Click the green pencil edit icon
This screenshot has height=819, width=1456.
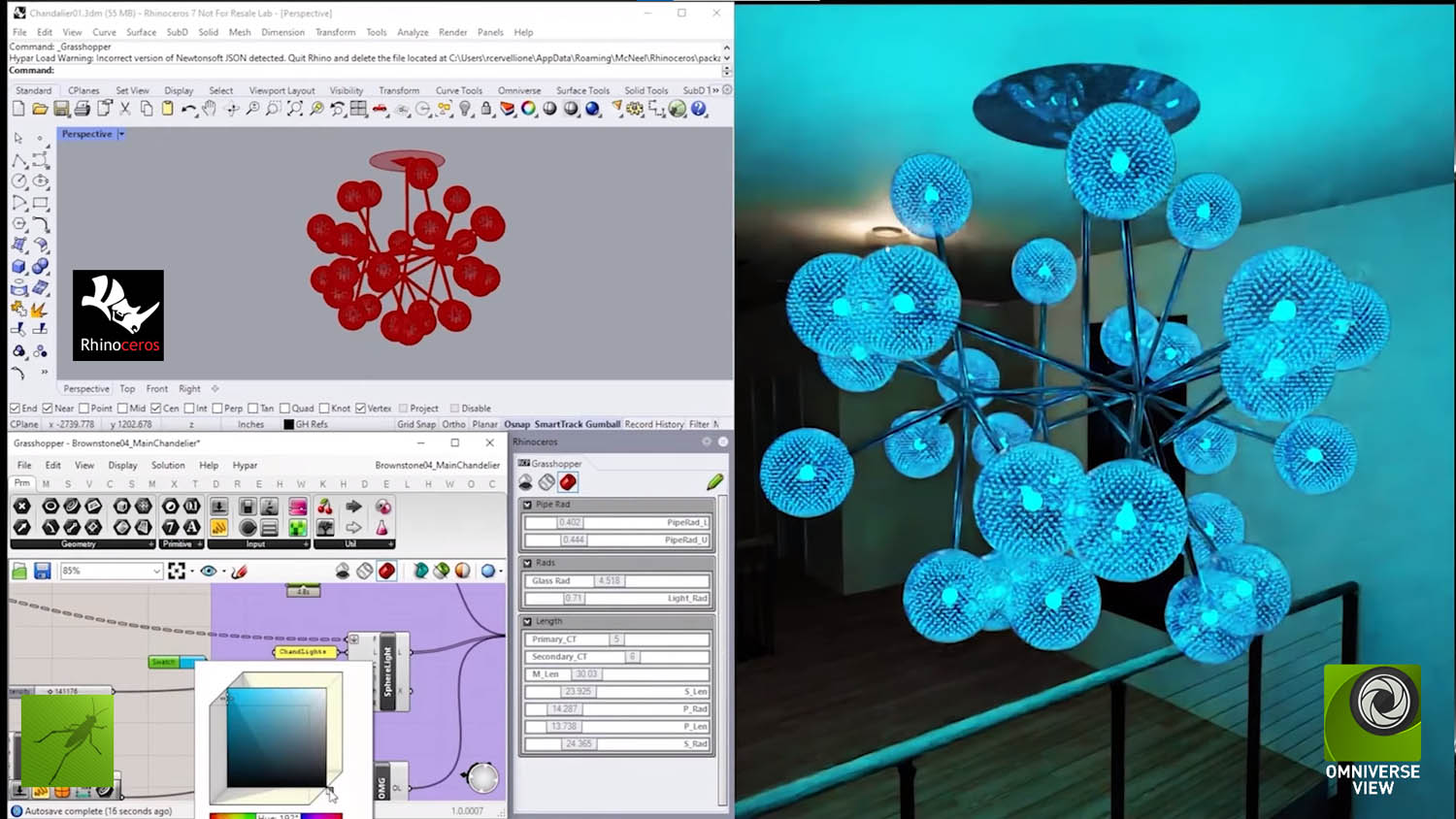coord(714,481)
